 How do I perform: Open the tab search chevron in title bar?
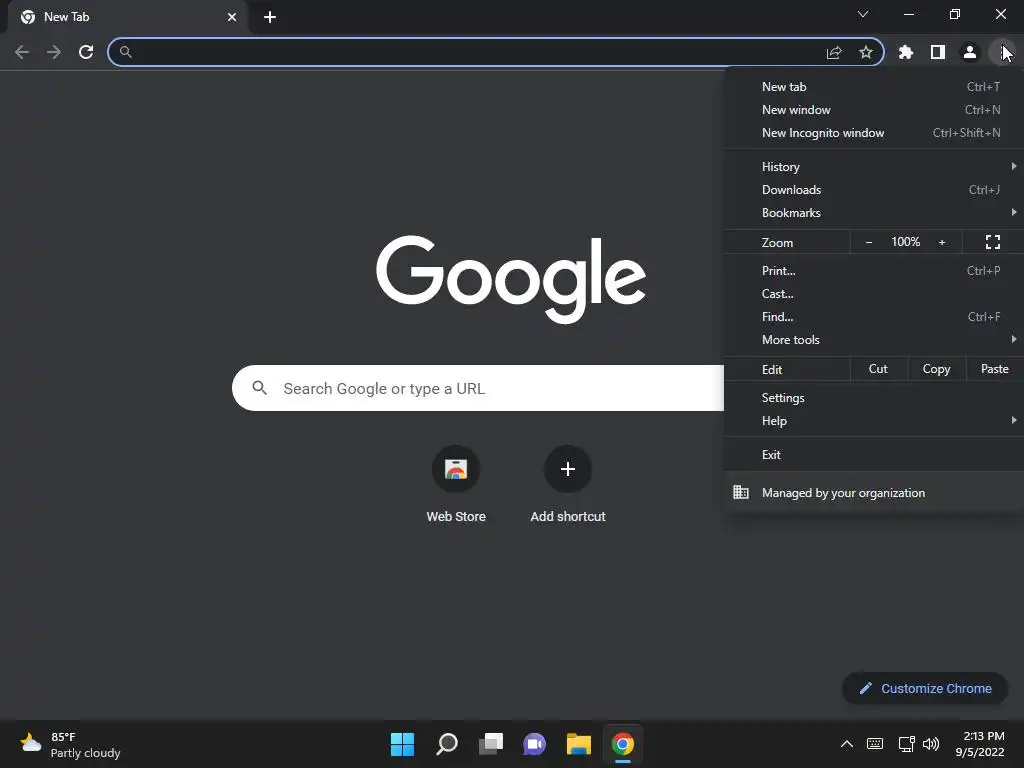tap(863, 14)
